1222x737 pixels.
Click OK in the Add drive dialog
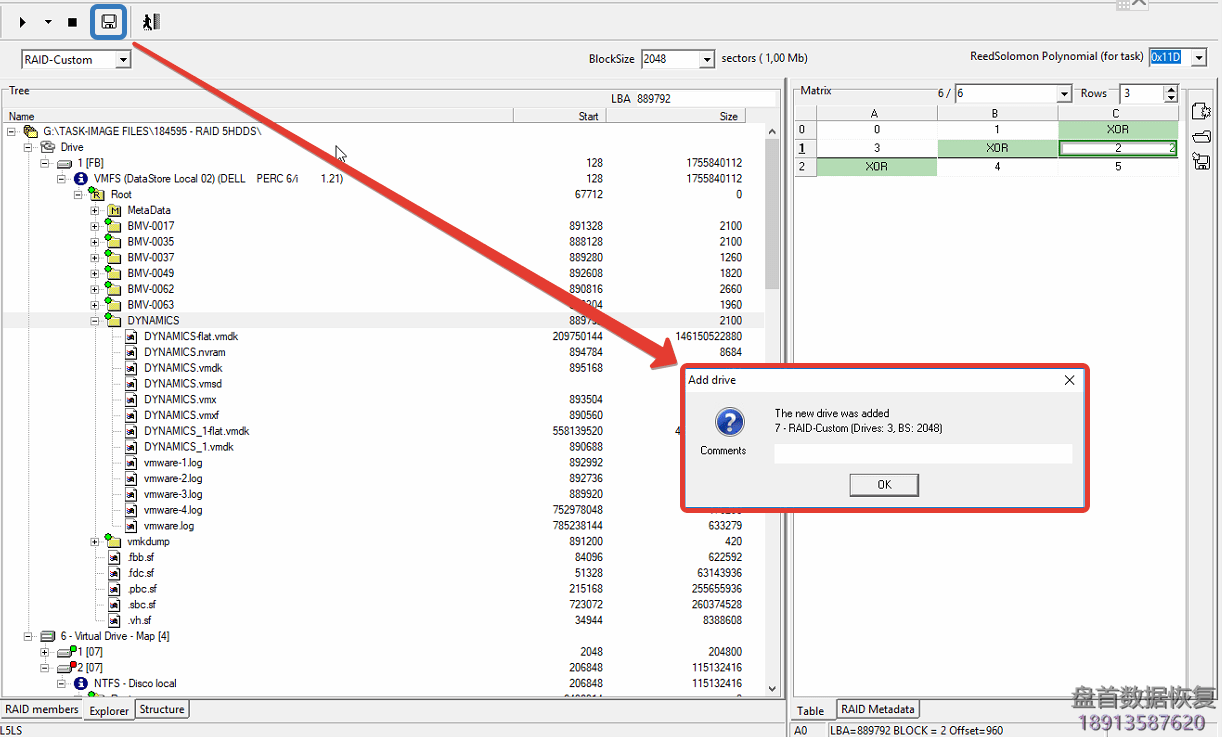click(883, 484)
